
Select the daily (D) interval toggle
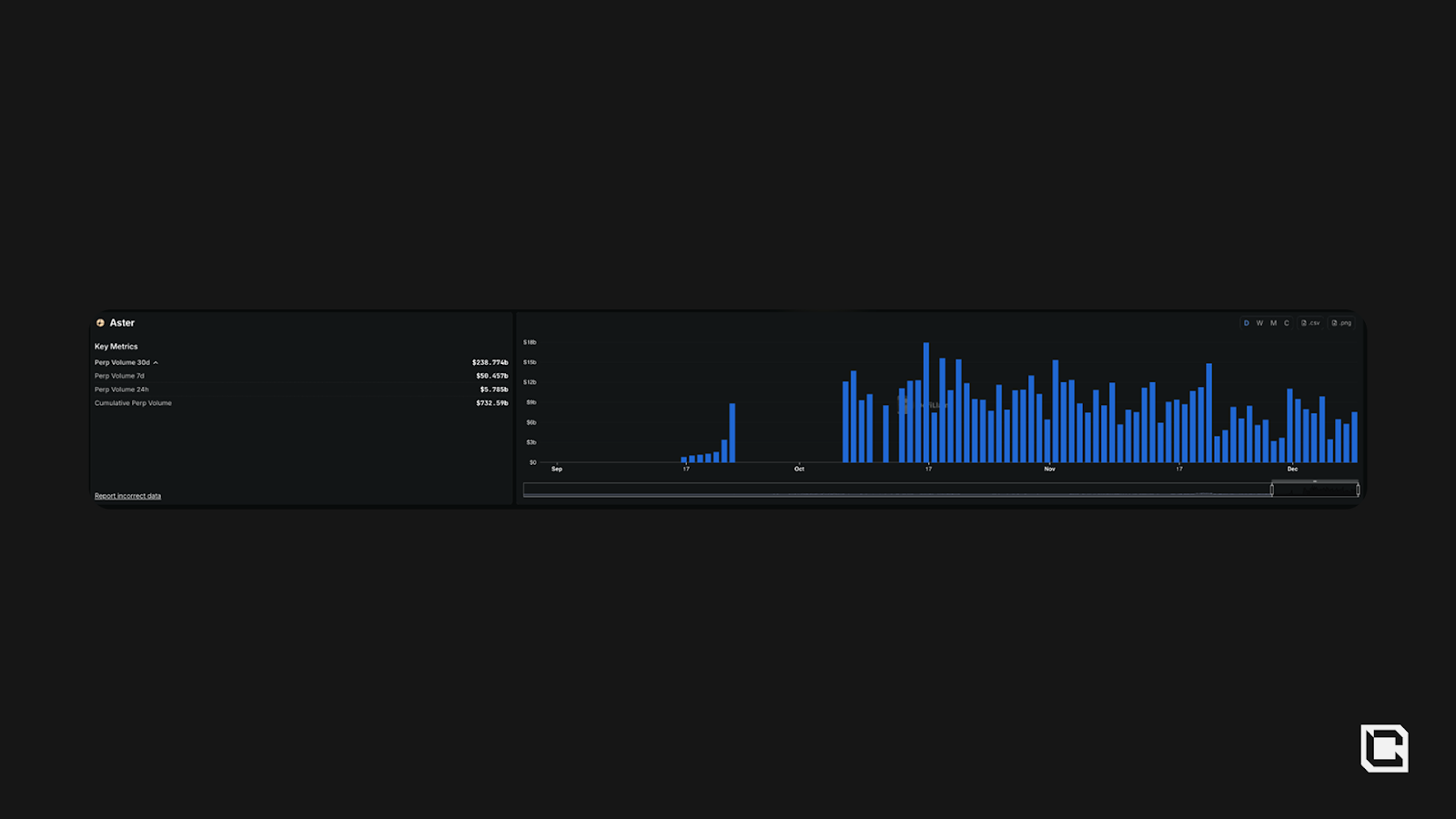click(x=1246, y=323)
